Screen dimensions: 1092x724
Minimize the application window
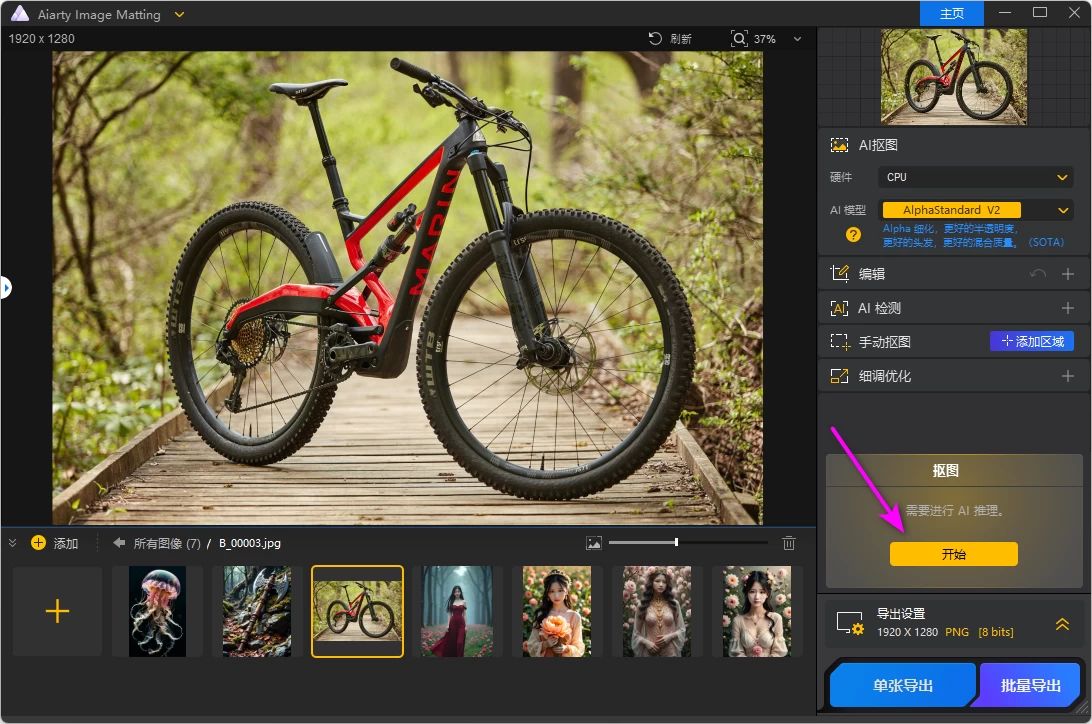point(1005,13)
